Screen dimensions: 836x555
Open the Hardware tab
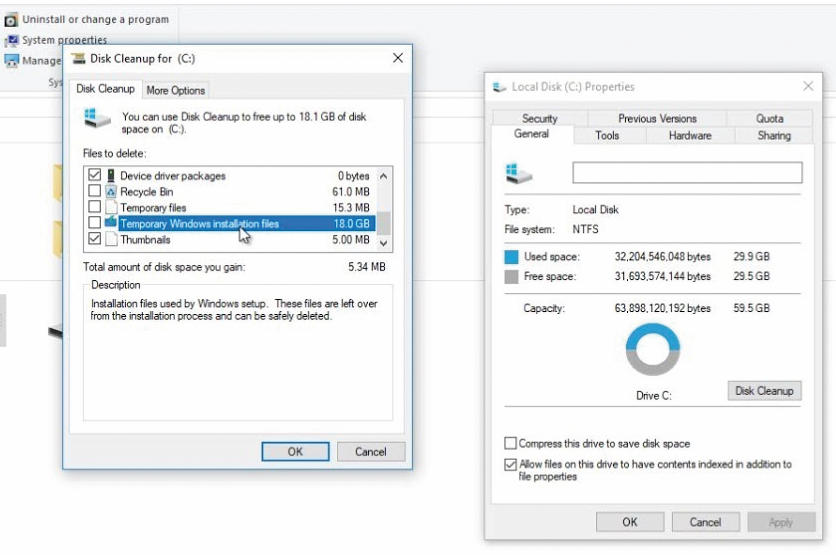click(690, 135)
